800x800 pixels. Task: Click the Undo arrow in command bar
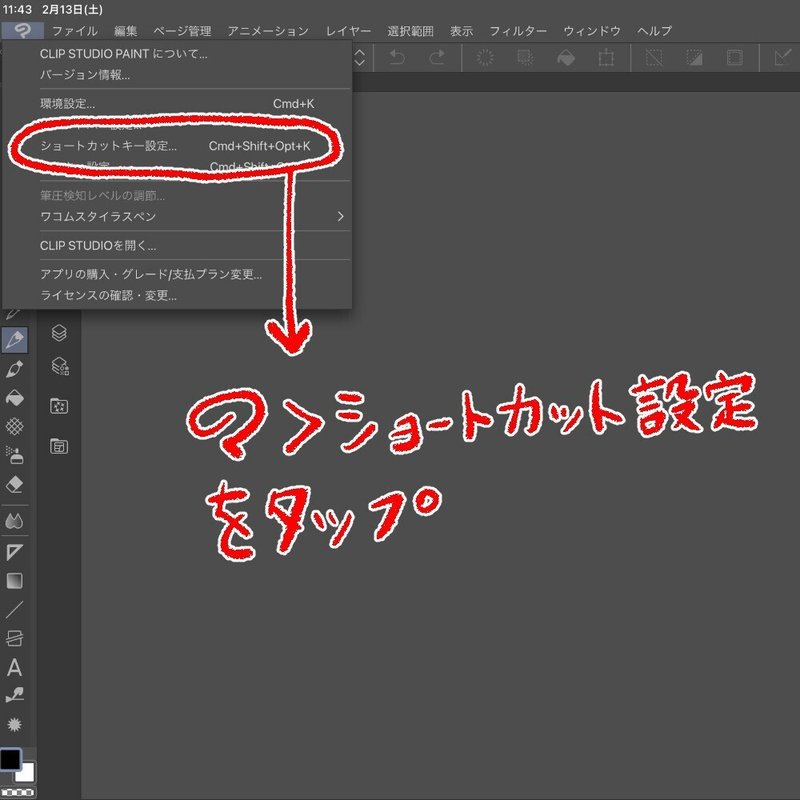pyautogui.click(x=396, y=57)
